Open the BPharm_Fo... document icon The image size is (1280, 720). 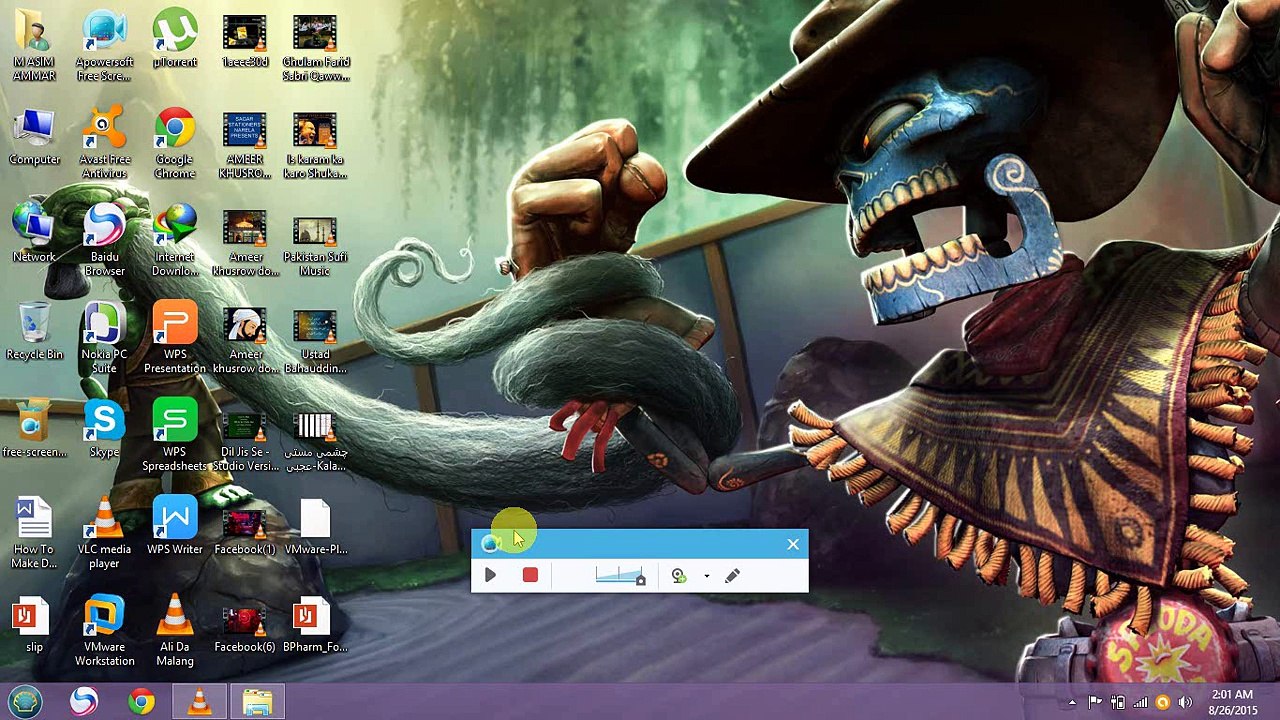pos(315,625)
